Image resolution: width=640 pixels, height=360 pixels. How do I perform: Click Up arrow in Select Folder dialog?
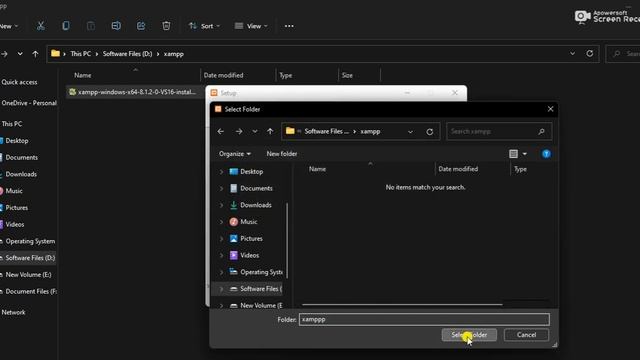point(270,131)
